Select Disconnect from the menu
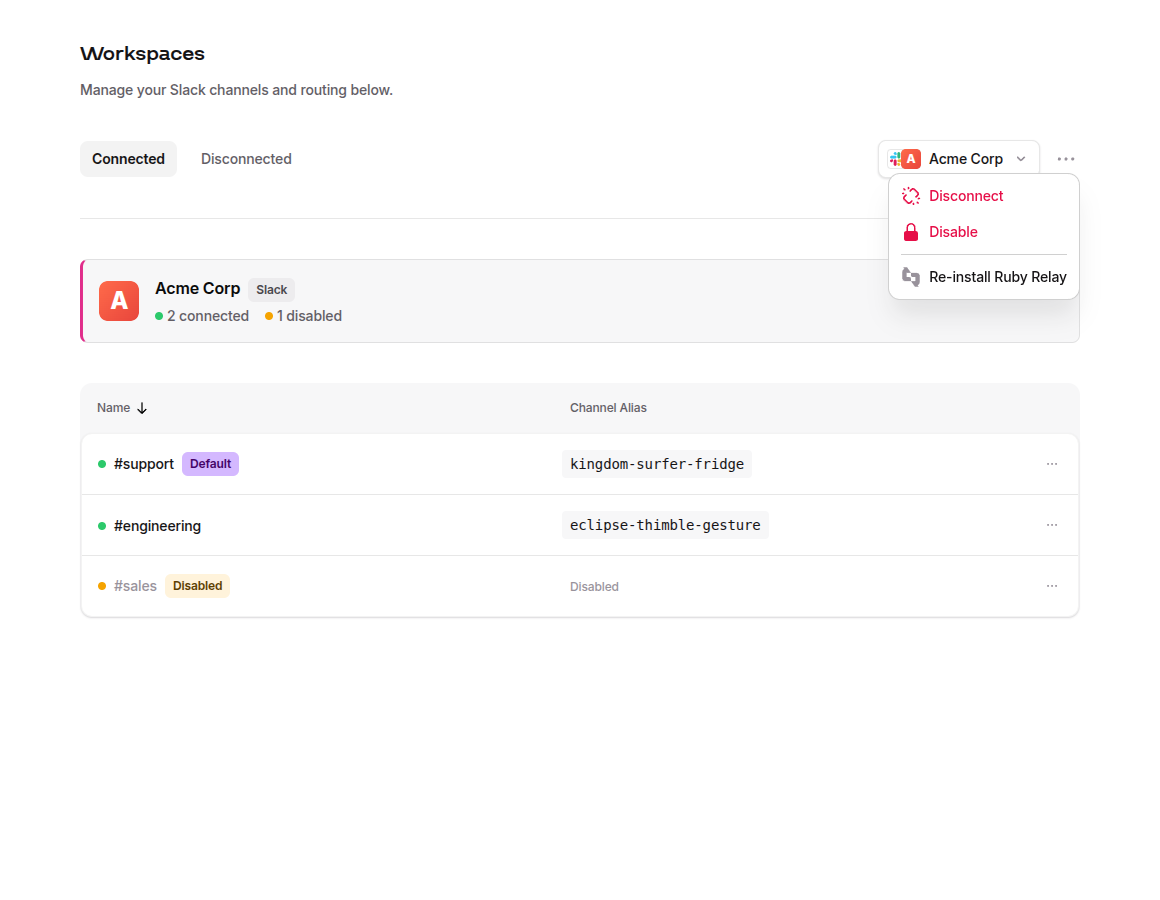This screenshot has height=900, width=1160. tap(984, 196)
